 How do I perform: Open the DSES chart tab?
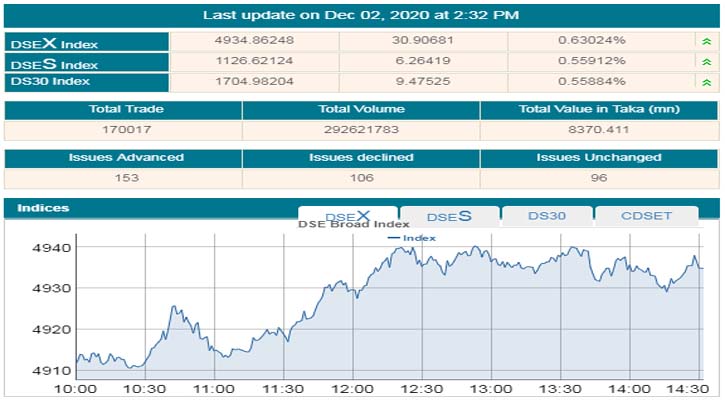449,216
